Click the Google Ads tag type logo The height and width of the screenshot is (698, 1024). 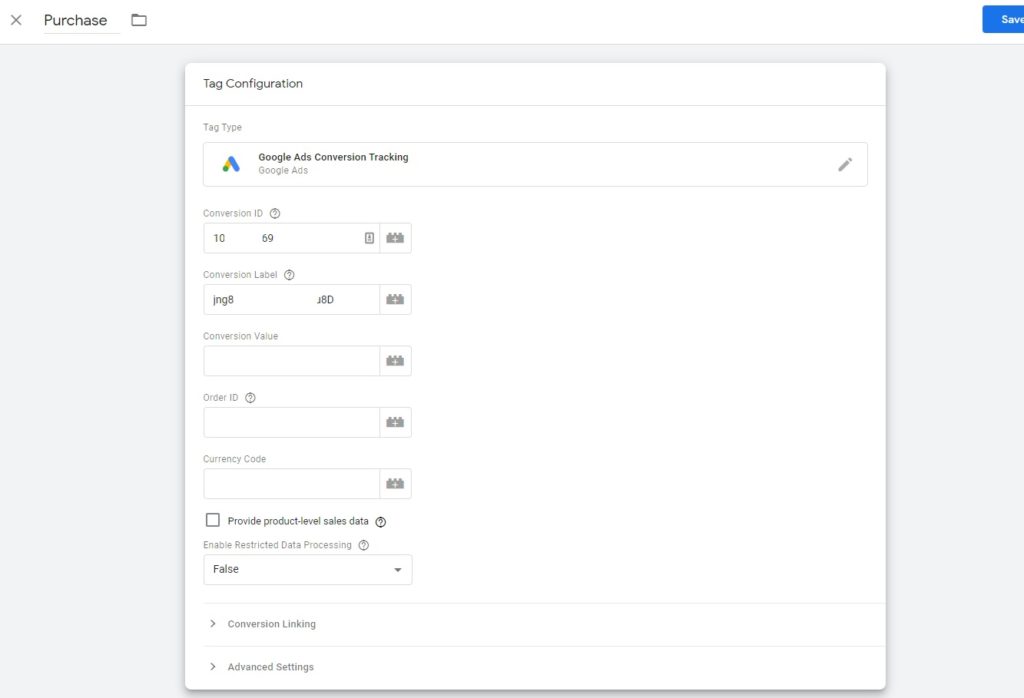(x=231, y=162)
